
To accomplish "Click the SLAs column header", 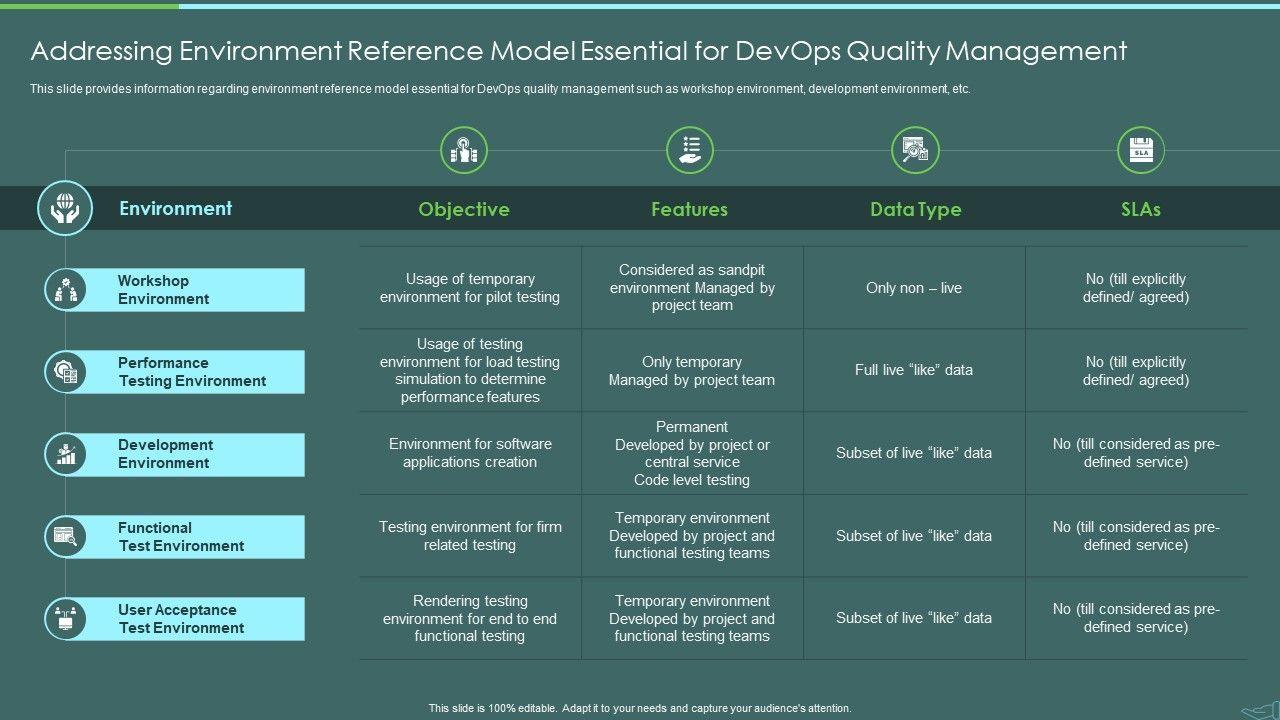I will 1141,209.
